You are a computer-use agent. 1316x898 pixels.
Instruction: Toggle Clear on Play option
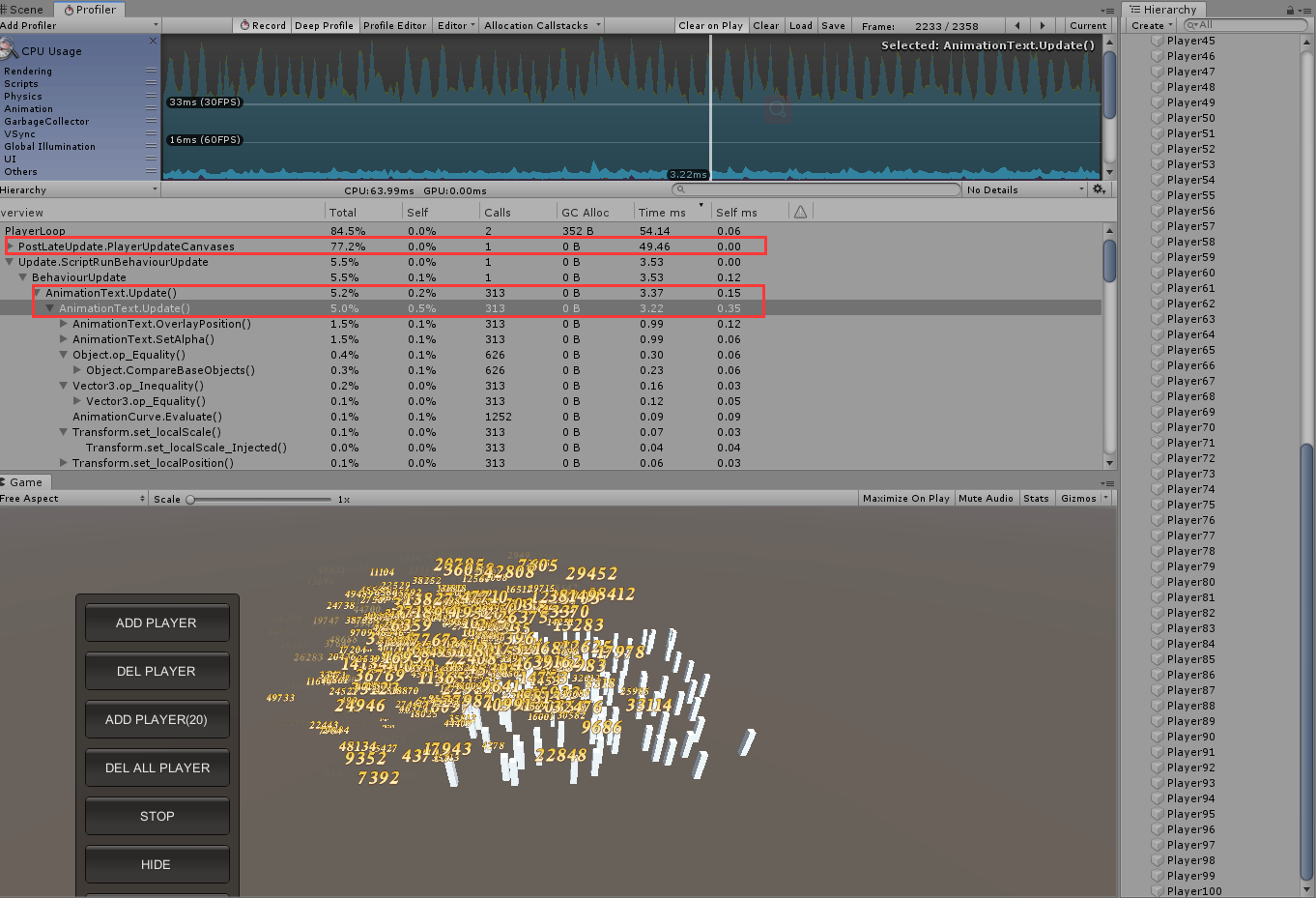pos(710,26)
